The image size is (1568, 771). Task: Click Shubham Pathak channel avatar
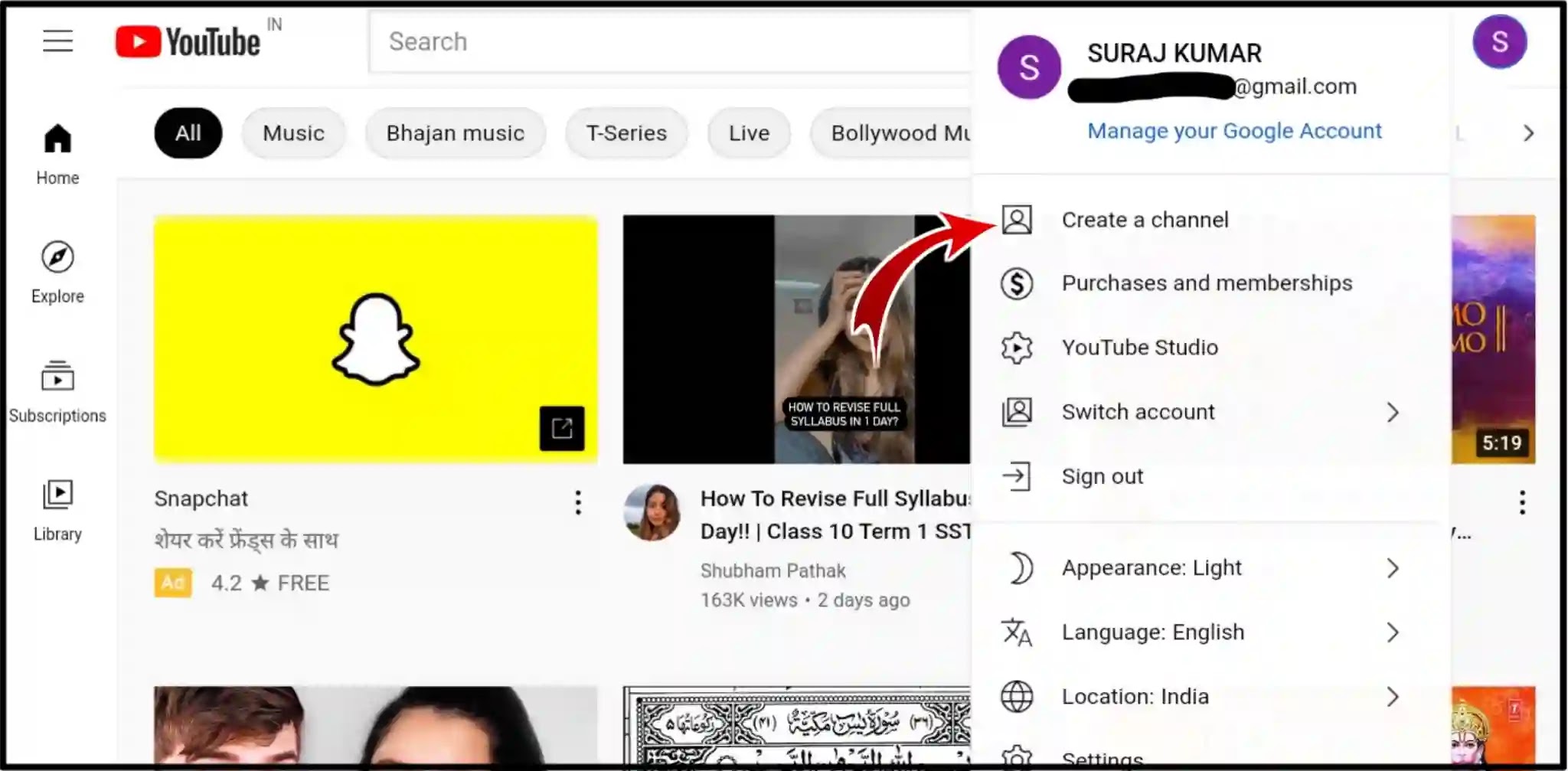652,512
